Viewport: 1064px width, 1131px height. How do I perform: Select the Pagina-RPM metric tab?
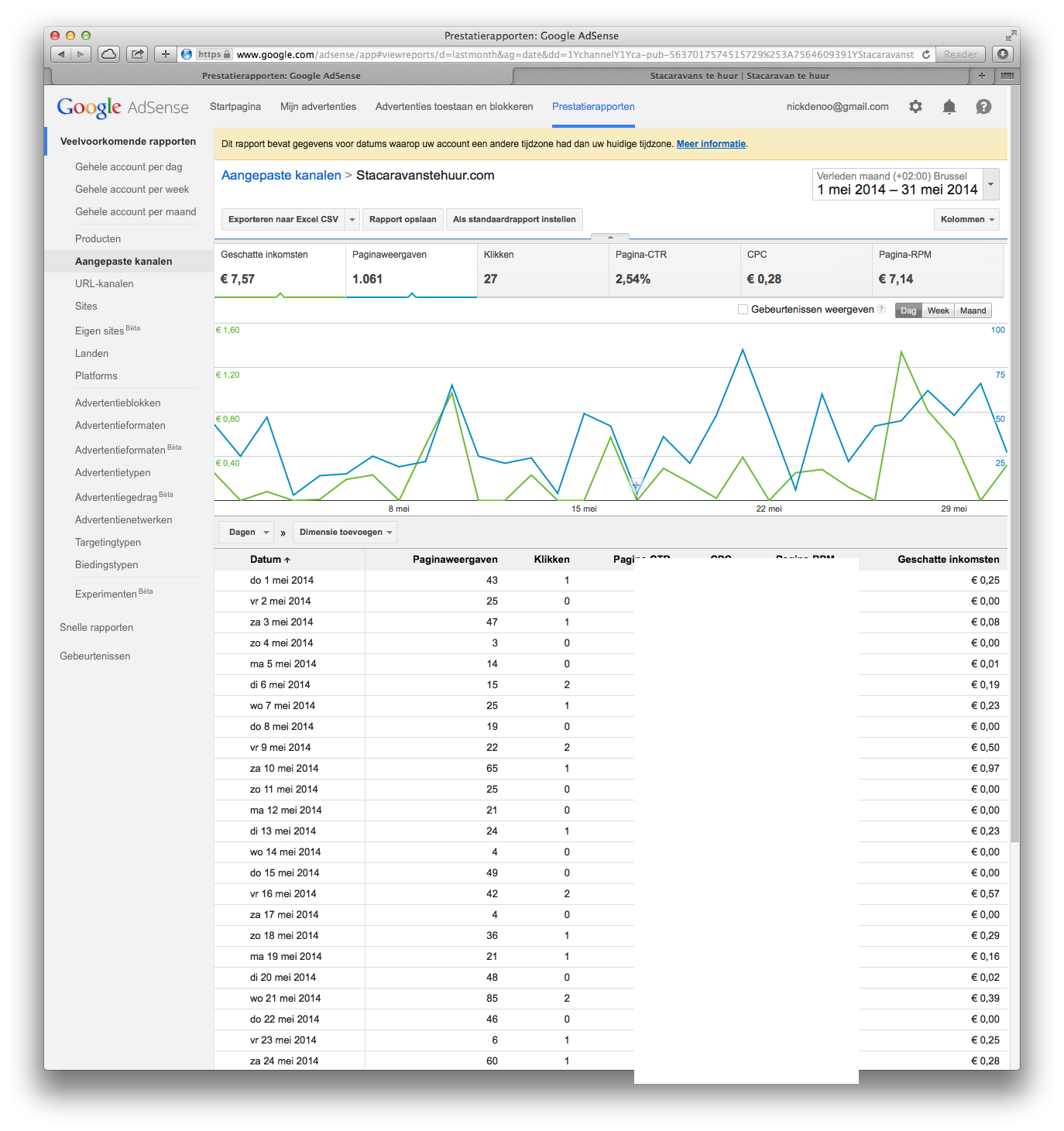(x=938, y=269)
